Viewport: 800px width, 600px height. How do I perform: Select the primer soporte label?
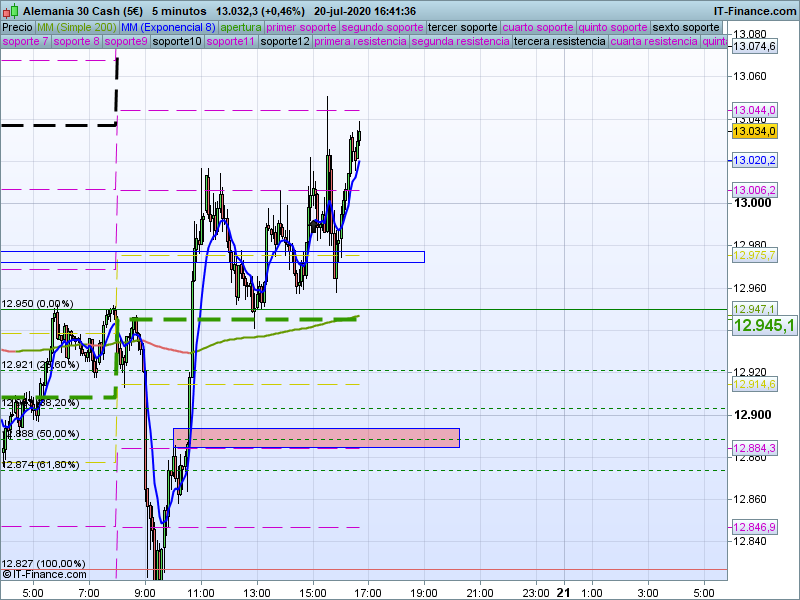click(x=301, y=27)
